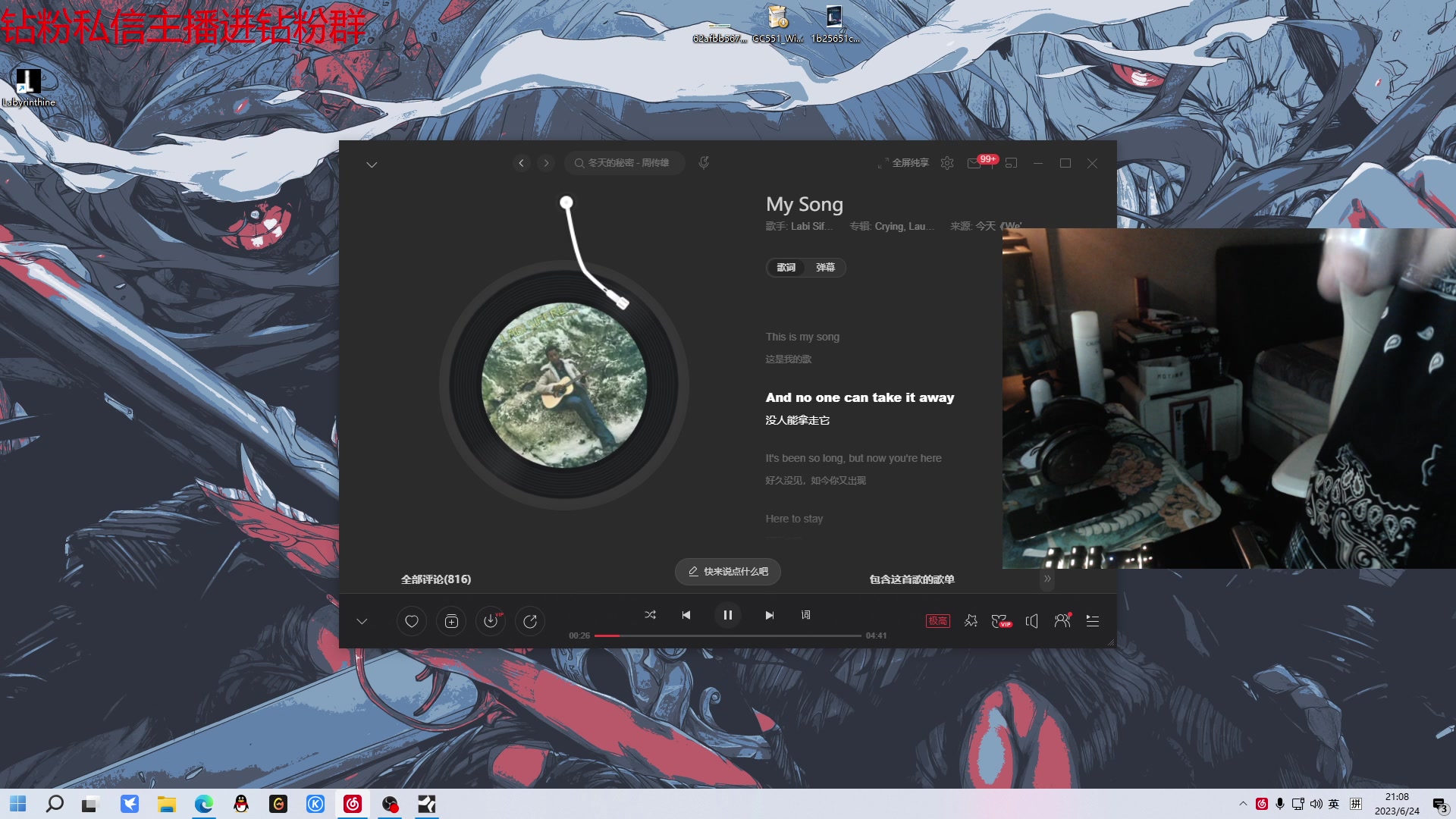Download the song via the VIP download icon
The height and width of the screenshot is (819, 1456).
(x=491, y=622)
